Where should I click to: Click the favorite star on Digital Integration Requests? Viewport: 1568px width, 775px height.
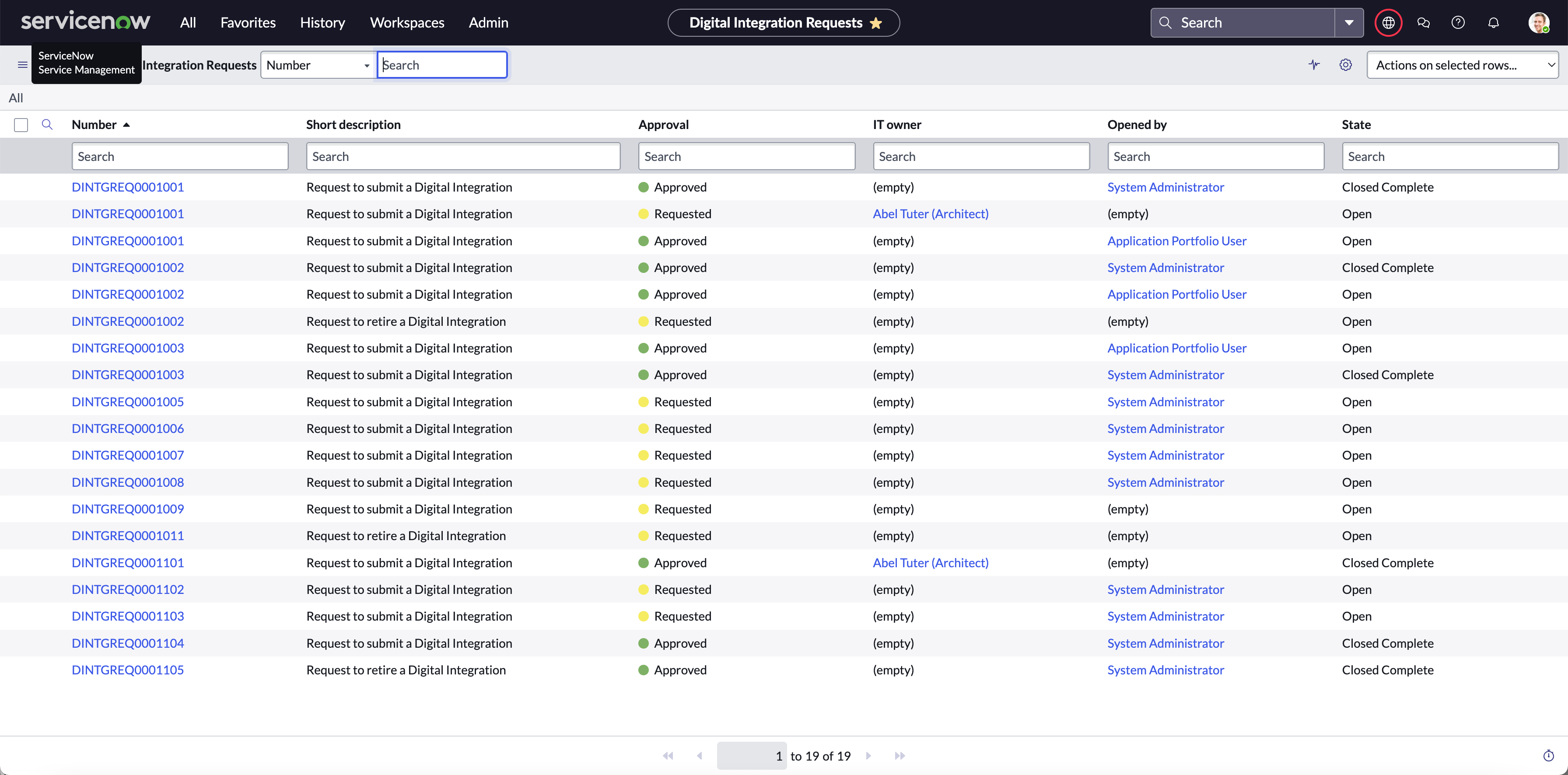pyautogui.click(x=876, y=23)
